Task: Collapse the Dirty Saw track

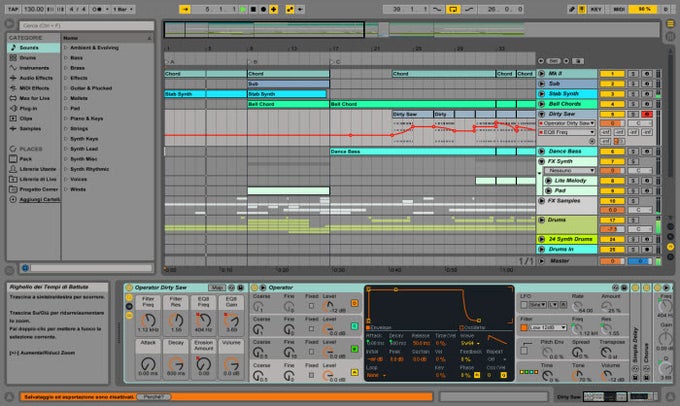Action: (541, 114)
